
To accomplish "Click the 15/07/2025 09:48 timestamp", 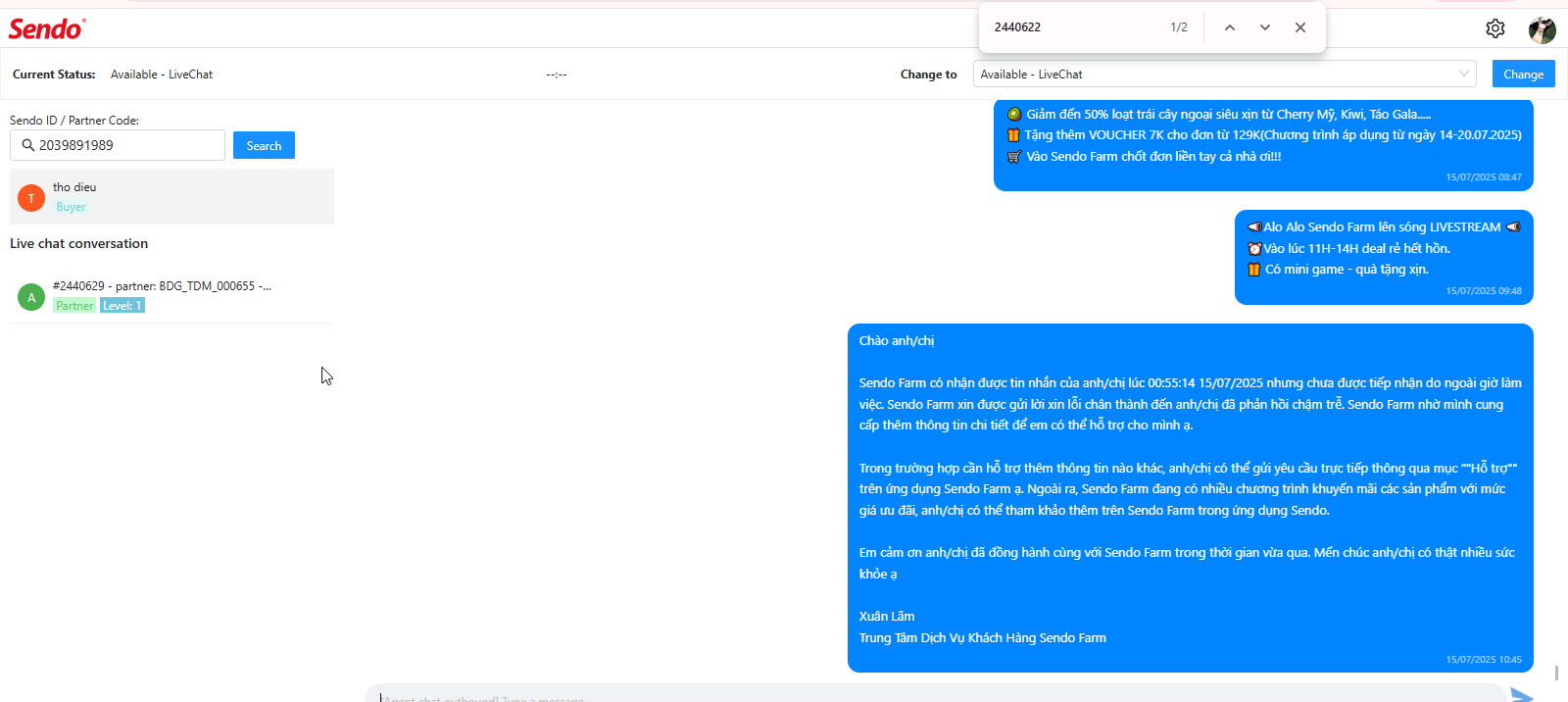I will [x=1484, y=291].
